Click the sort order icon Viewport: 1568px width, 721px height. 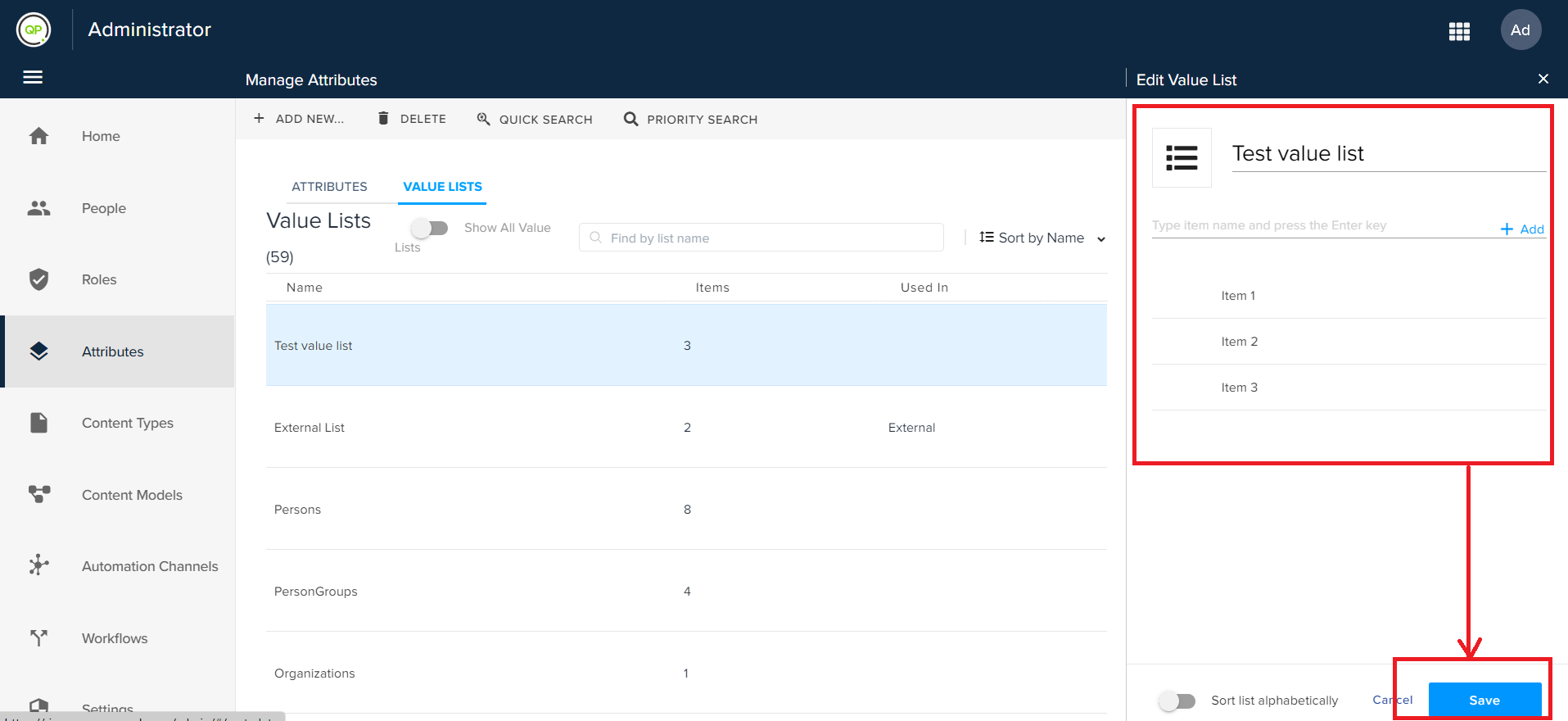(987, 237)
